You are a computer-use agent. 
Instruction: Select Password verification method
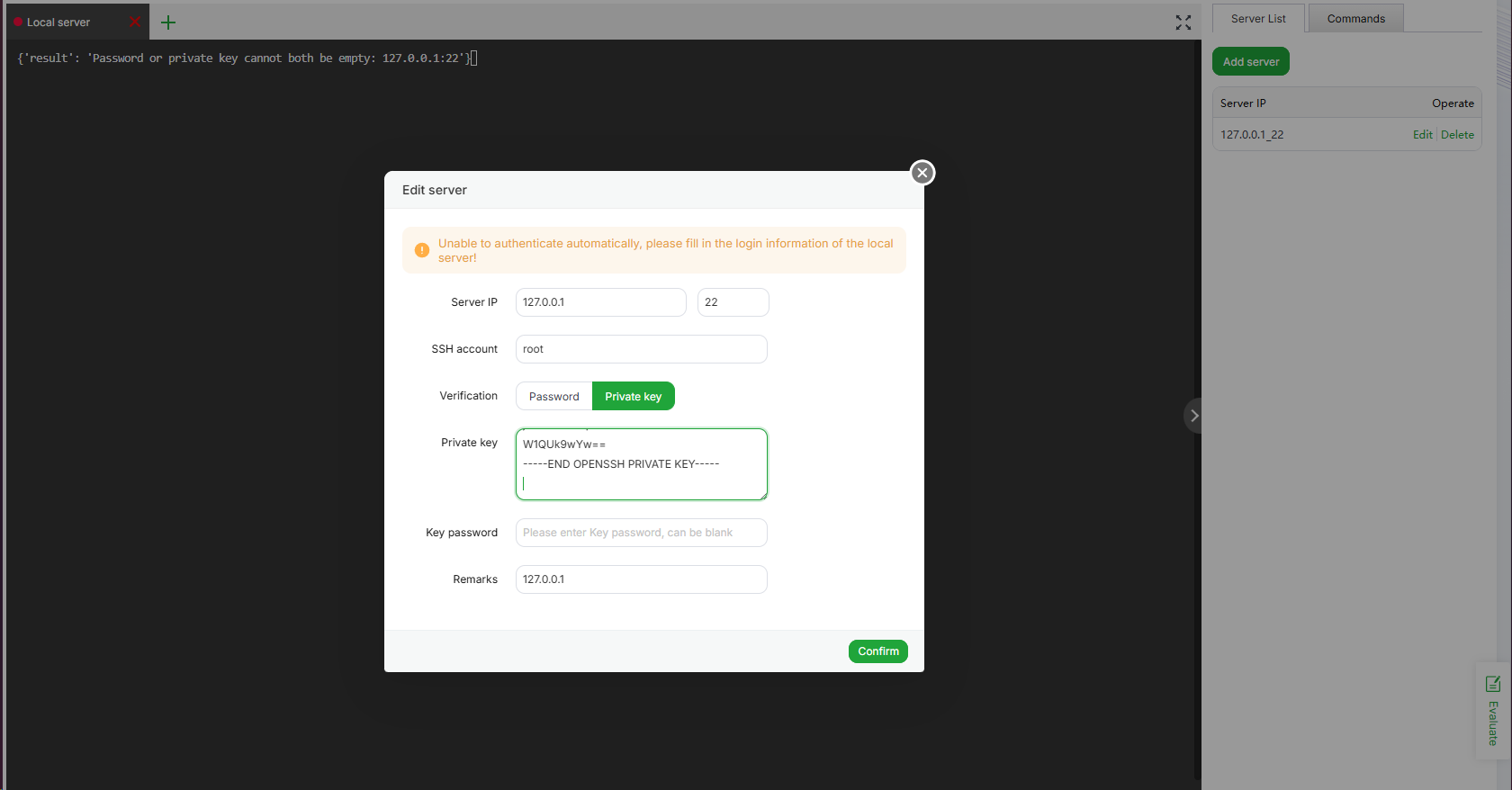(553, 397)
